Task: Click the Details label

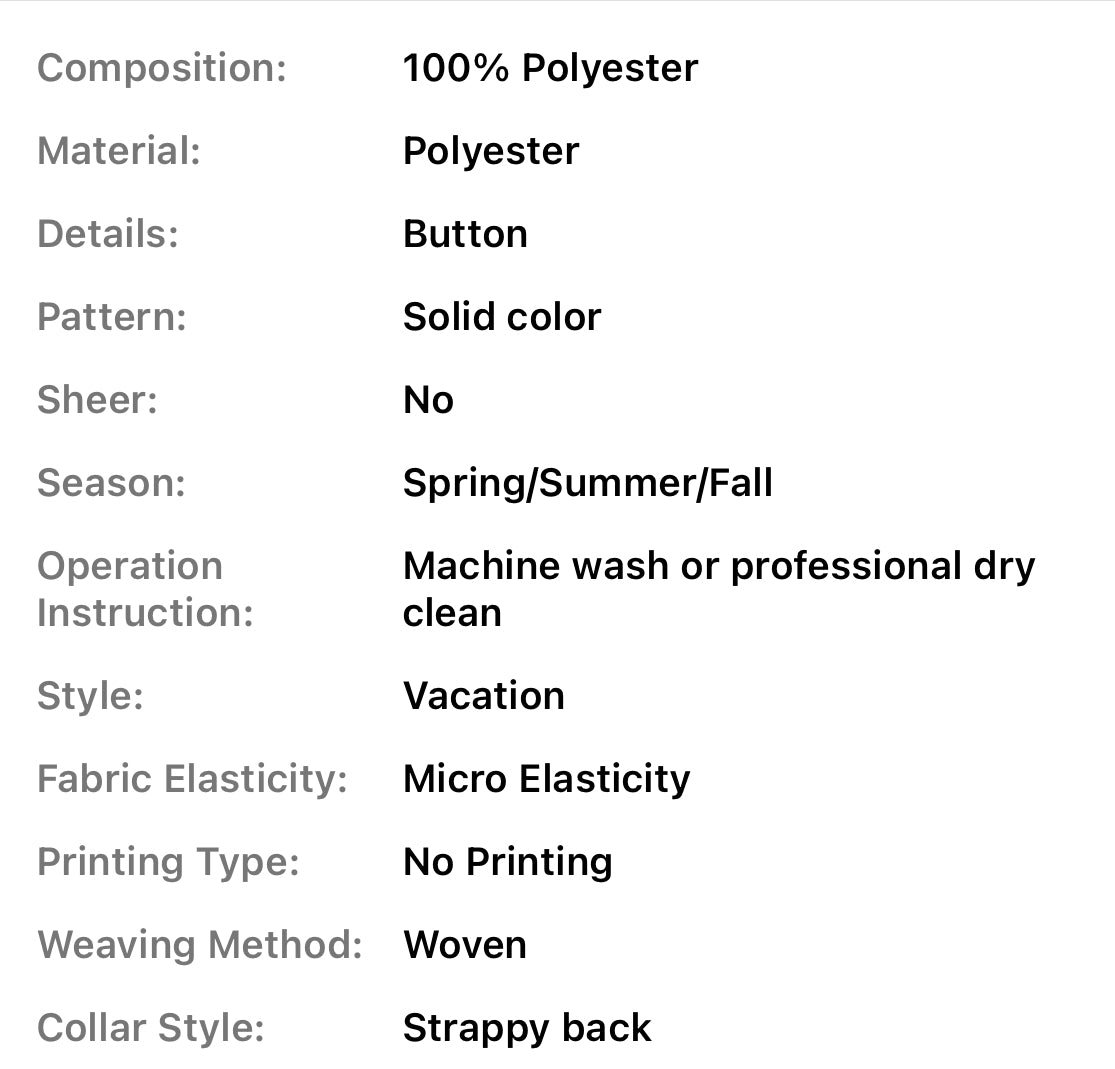Action: (108, 234)
